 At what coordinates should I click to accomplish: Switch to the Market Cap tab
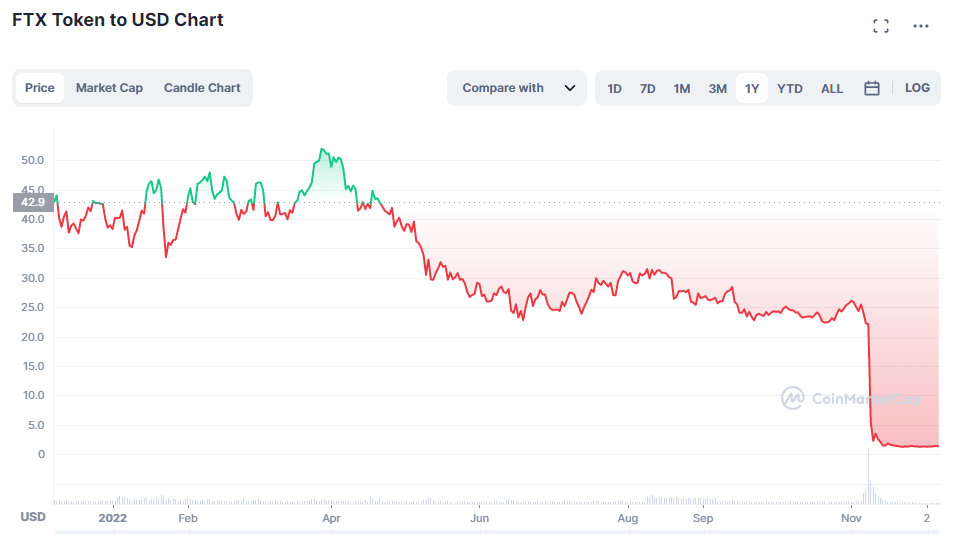109,88
